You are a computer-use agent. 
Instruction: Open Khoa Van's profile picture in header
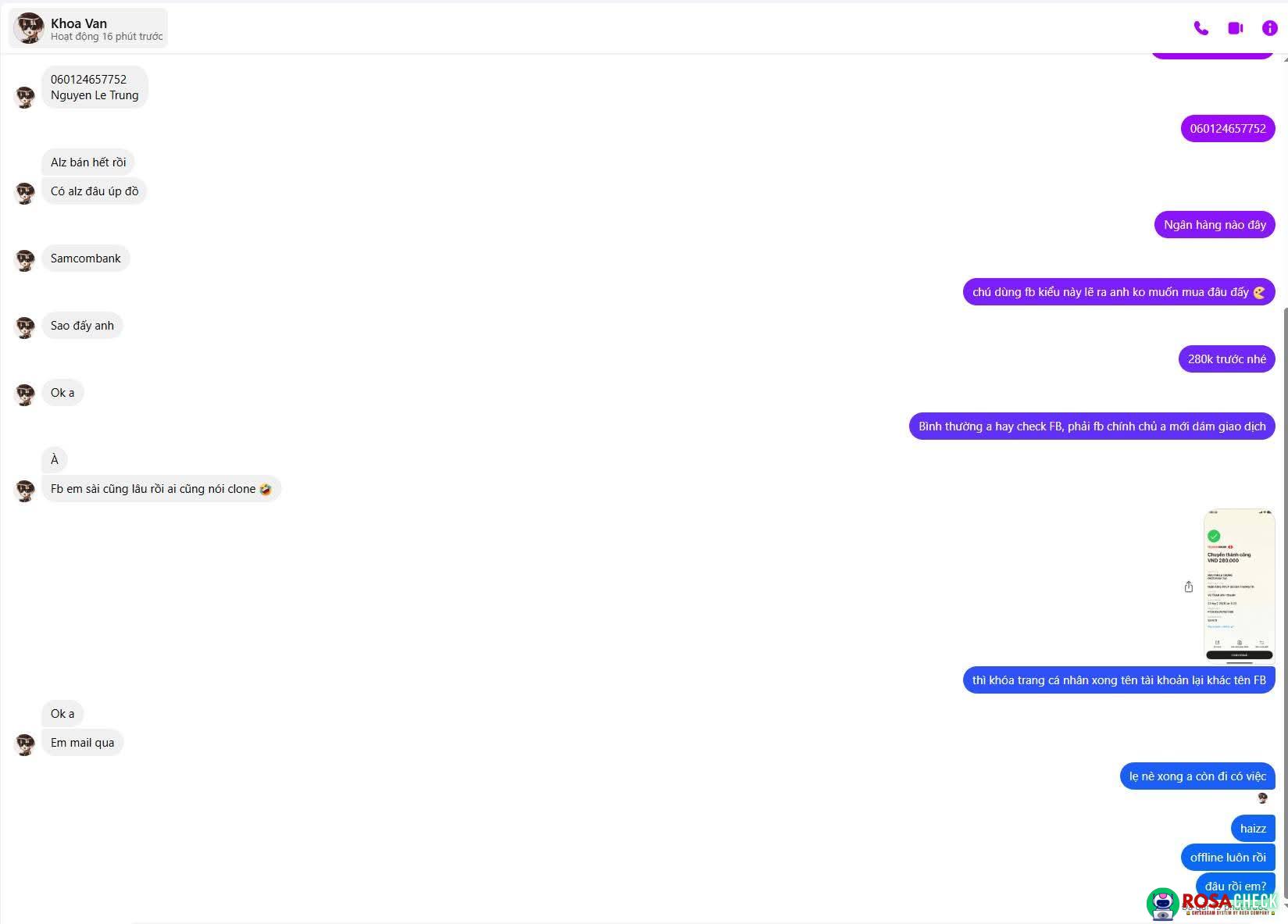click(29, 28)
